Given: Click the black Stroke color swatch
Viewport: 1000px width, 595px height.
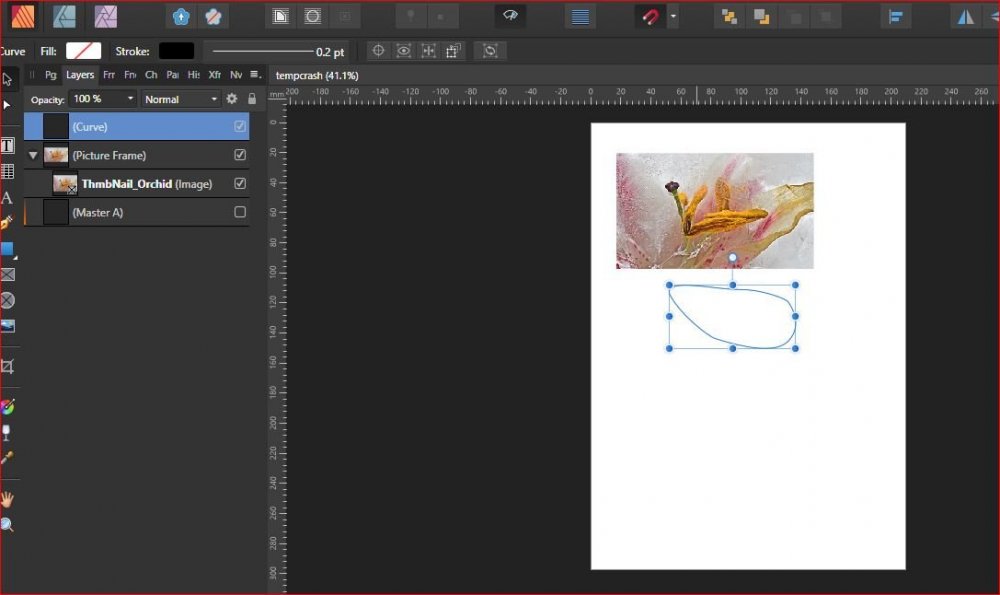Looking at the screenshot, I should click(176, 50).
